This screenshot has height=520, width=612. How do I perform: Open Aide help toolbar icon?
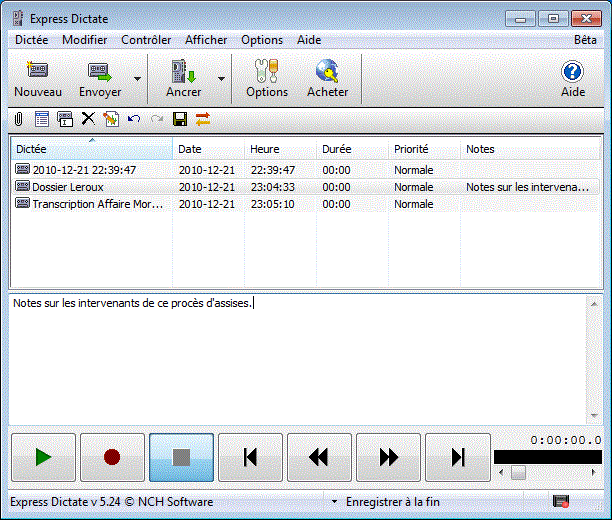coord(573,79)
